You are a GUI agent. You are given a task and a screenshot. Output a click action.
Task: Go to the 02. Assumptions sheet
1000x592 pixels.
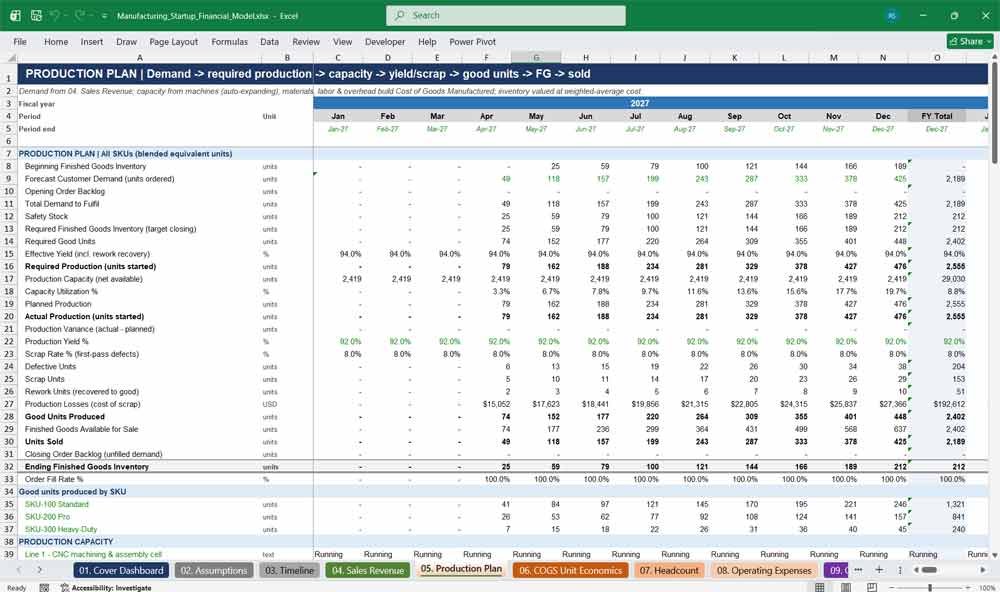[x=214, y=570]
